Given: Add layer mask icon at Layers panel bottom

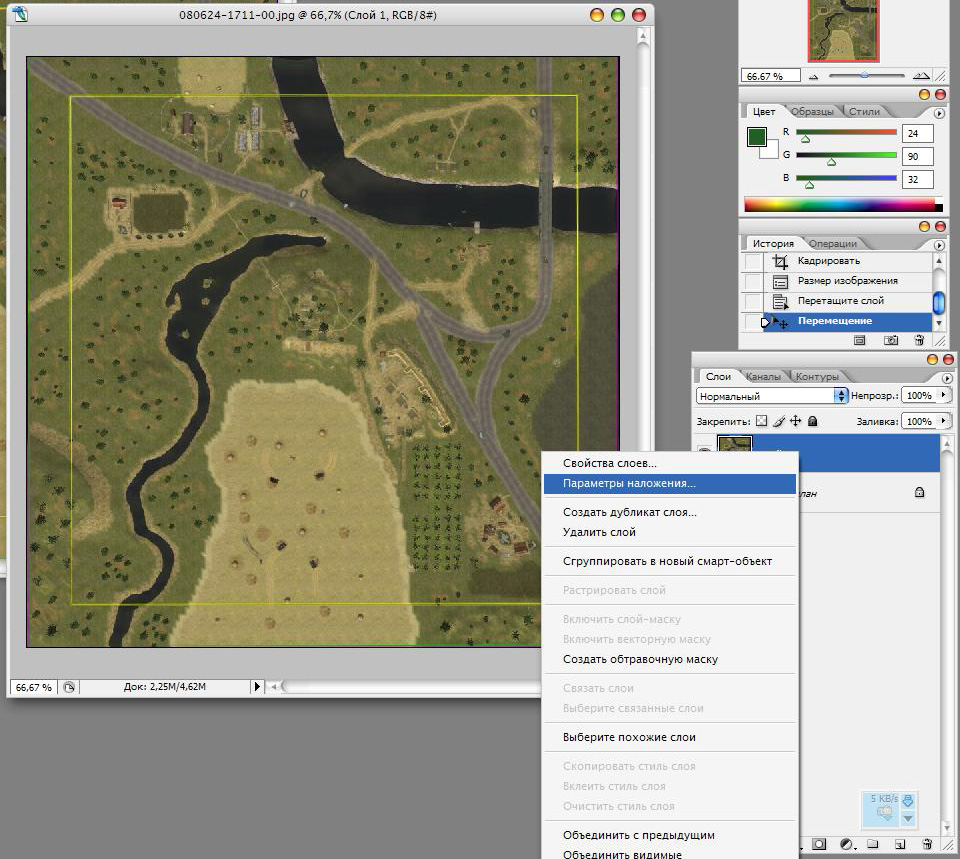Looking at the screenshot, I should pyautogui.click(x=819, y=844).
